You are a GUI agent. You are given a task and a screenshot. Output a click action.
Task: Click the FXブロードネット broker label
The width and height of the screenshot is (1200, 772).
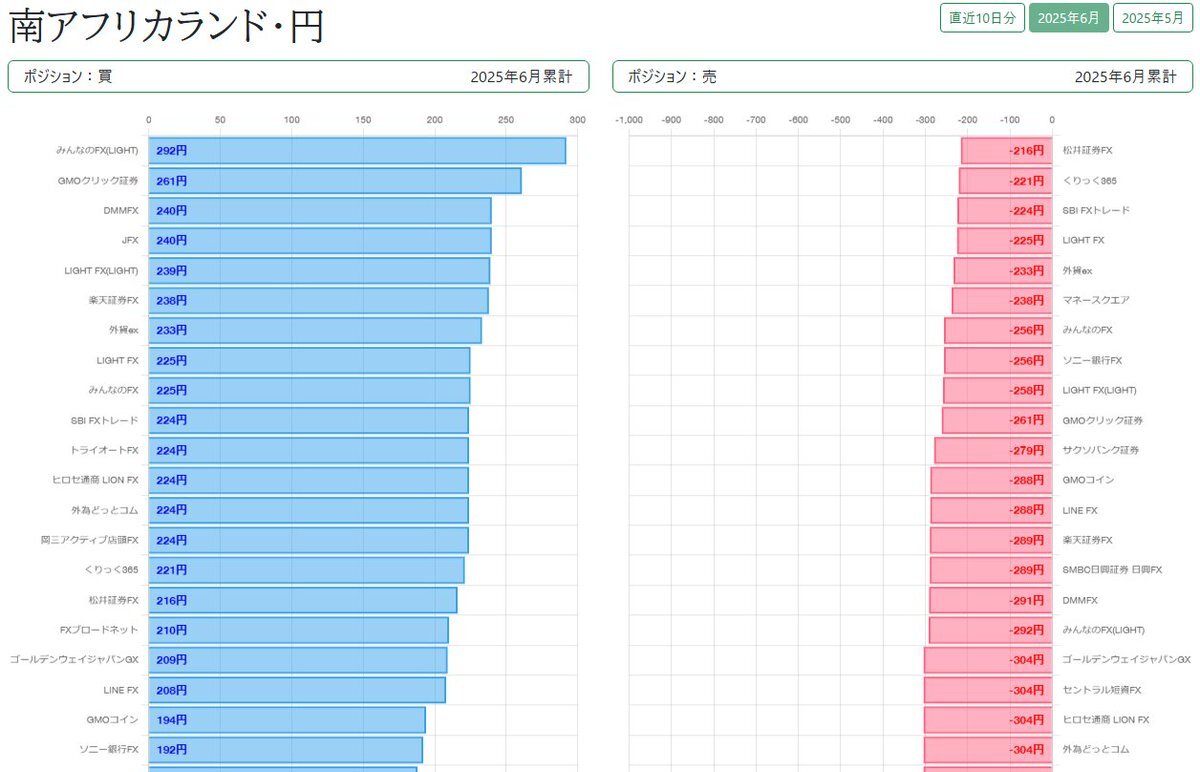pos(100,630)
